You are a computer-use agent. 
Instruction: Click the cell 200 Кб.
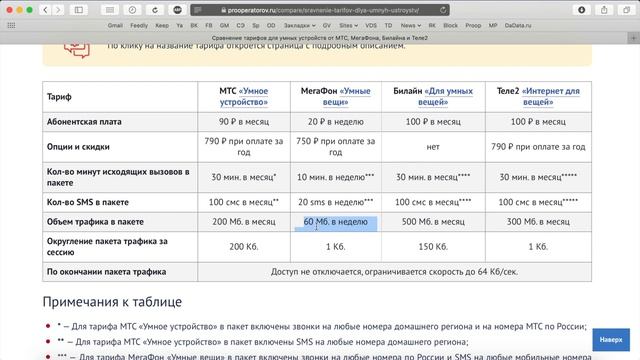tap(244, 247)
